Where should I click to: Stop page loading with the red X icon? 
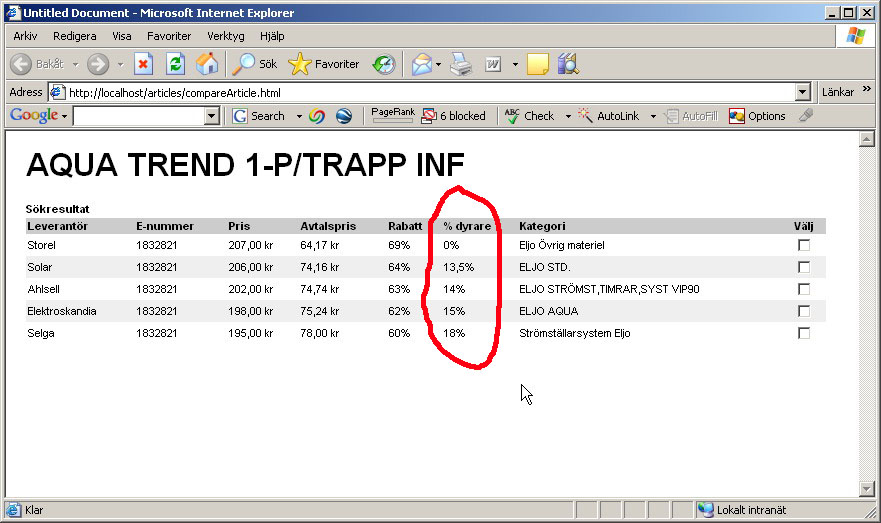pyautogui.click(x=143, y=64)
